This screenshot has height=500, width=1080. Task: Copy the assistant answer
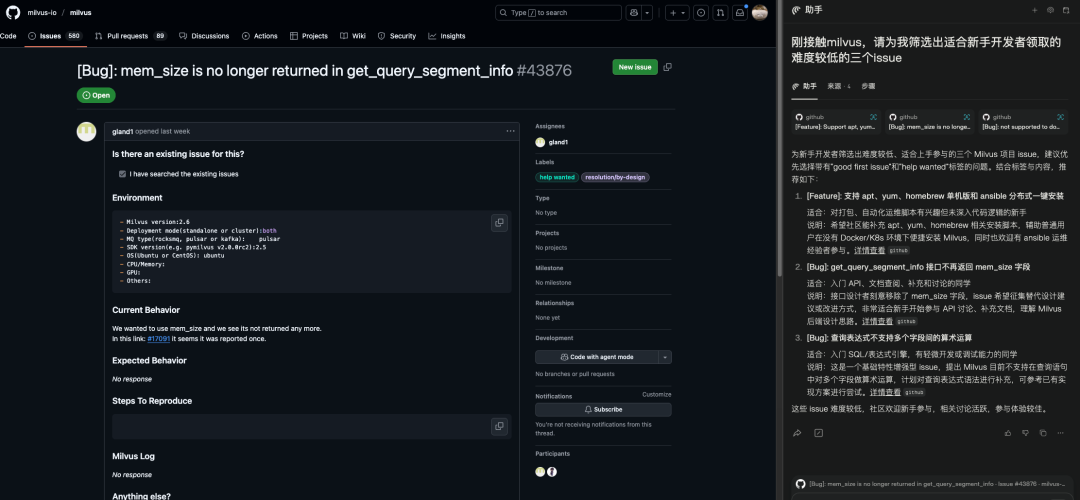pos(1043,433)
